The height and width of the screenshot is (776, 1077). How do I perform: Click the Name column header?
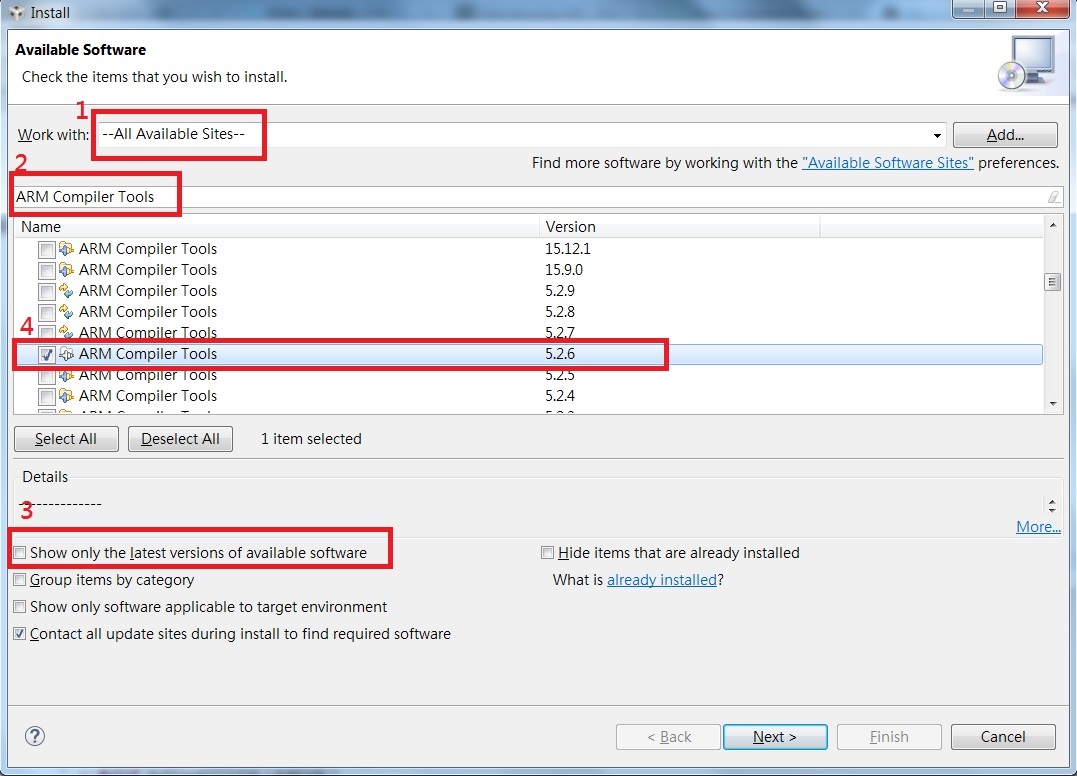pos(277,227)
